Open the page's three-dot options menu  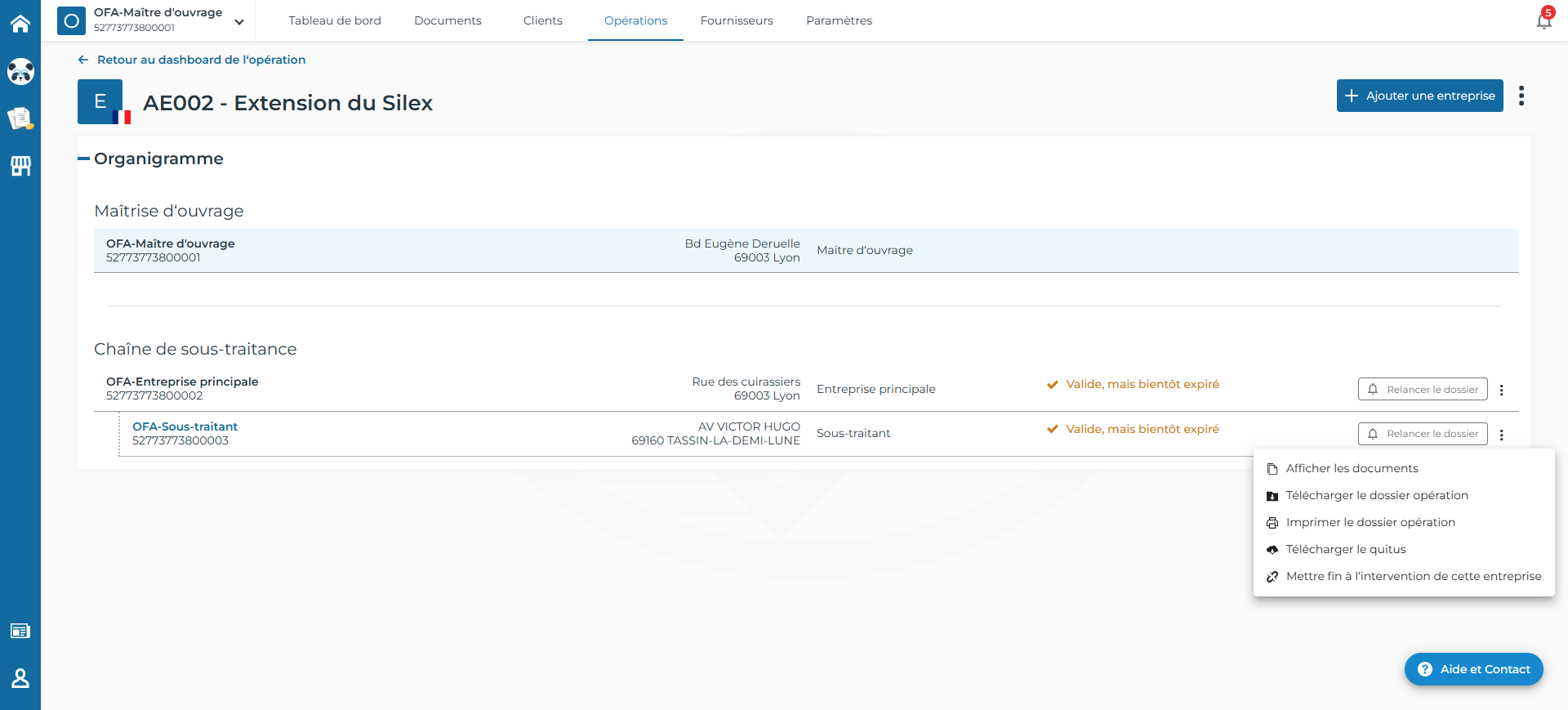1521,96
